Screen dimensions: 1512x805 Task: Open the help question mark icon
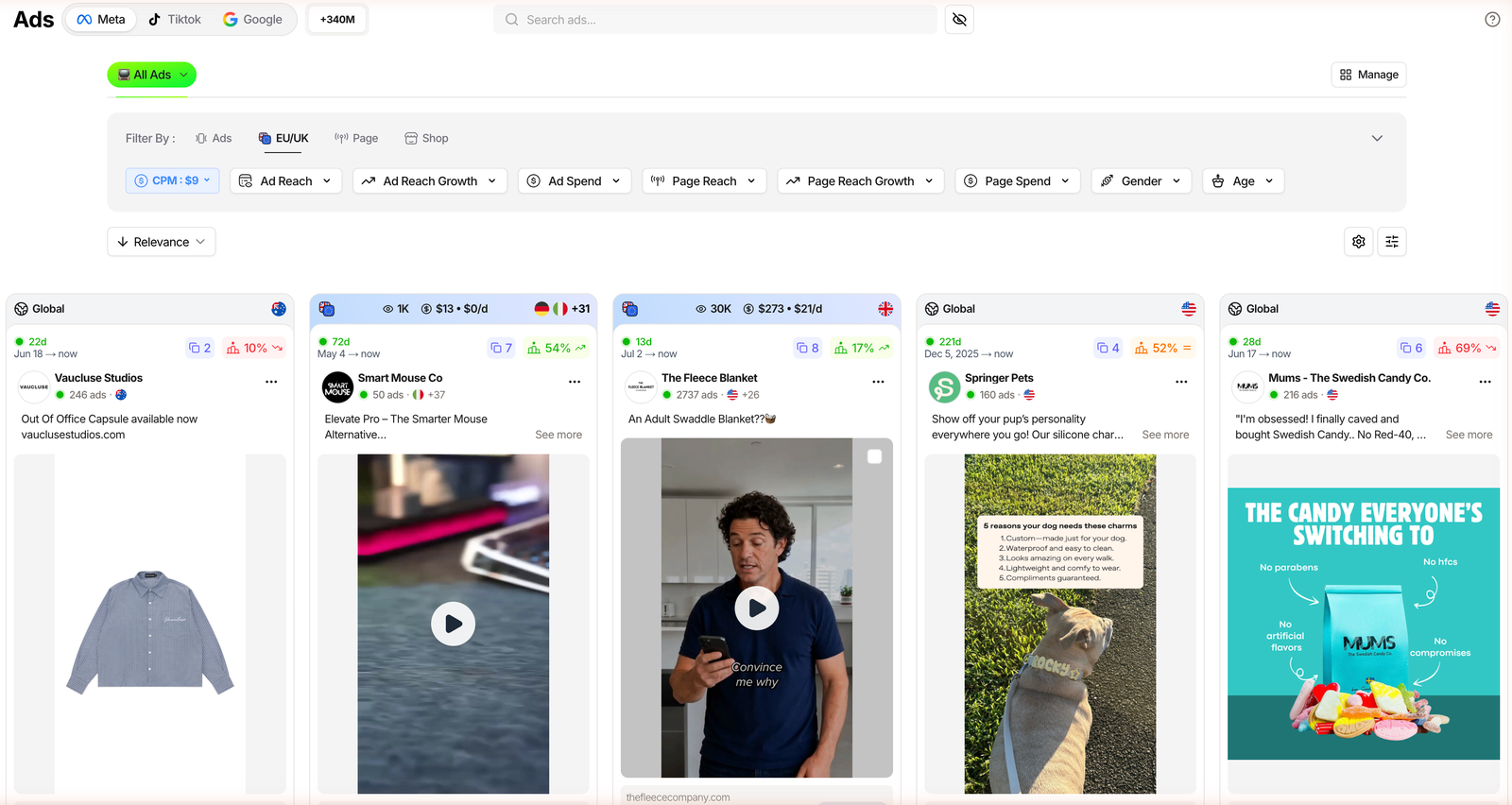point(1492,20)
